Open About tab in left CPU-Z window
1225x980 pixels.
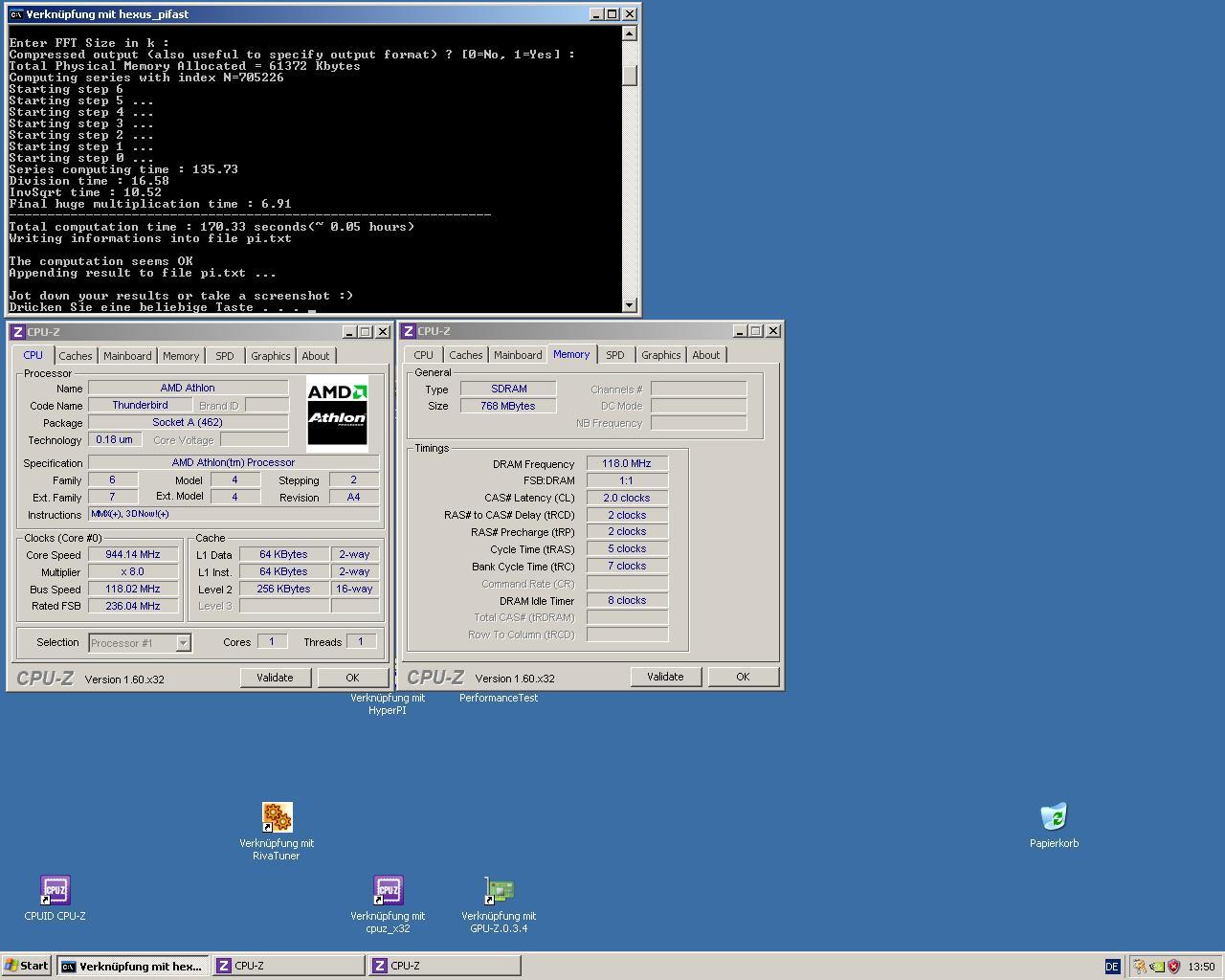pos(316,356)
